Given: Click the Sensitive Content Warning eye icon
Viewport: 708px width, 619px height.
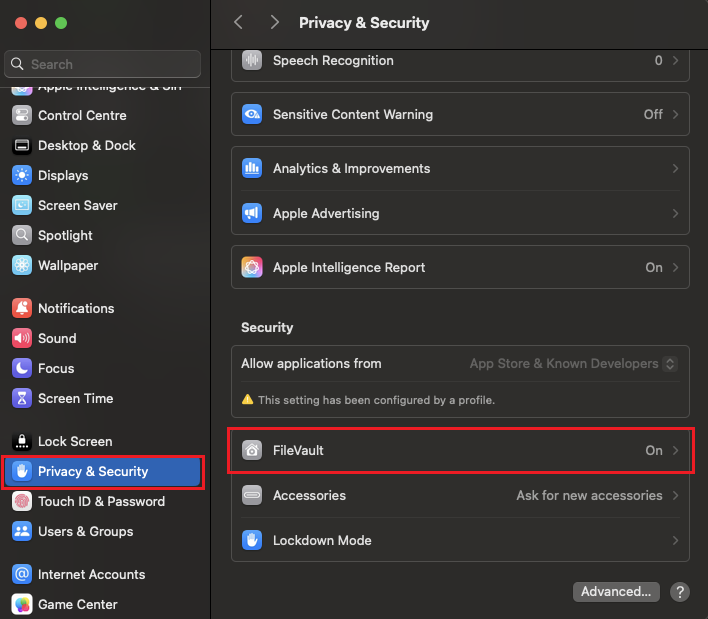Looking at the screenshot, I should click(252, 114).
